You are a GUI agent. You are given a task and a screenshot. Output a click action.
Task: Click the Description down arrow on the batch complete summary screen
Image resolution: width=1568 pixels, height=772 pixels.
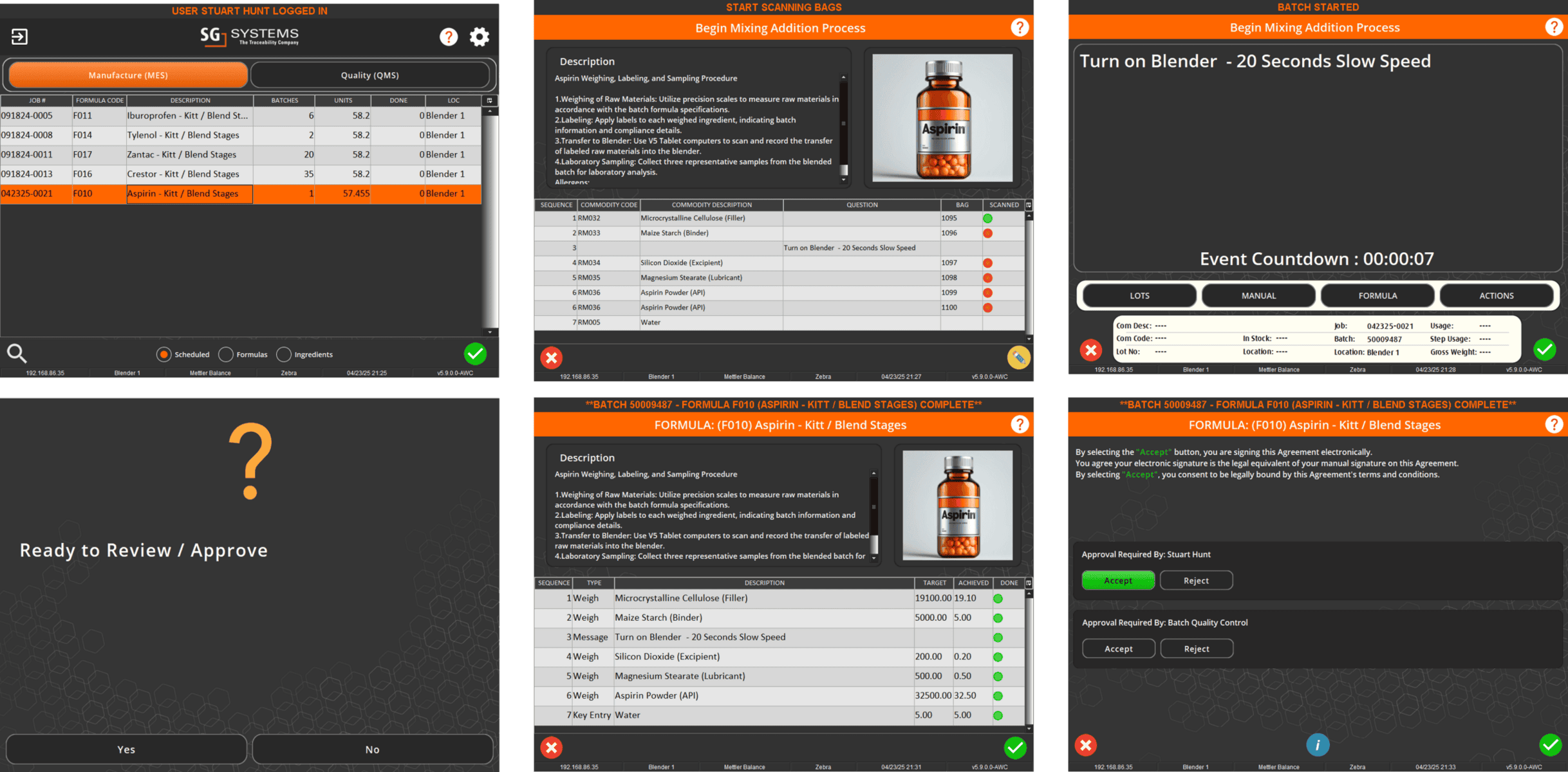pos(873,558)
